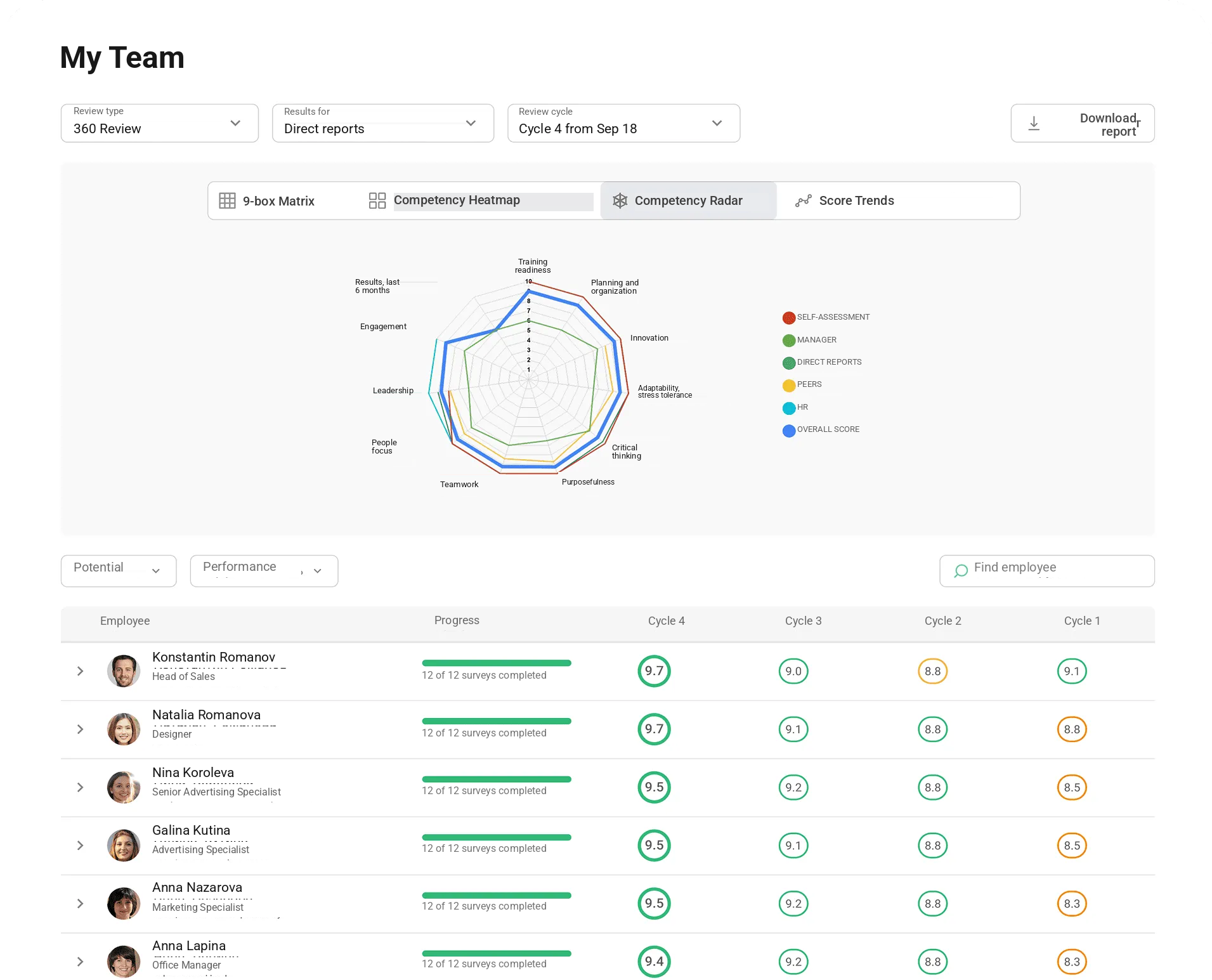Open the Review cycle dropdown
1212x980 pixels.
coord(624,123)
